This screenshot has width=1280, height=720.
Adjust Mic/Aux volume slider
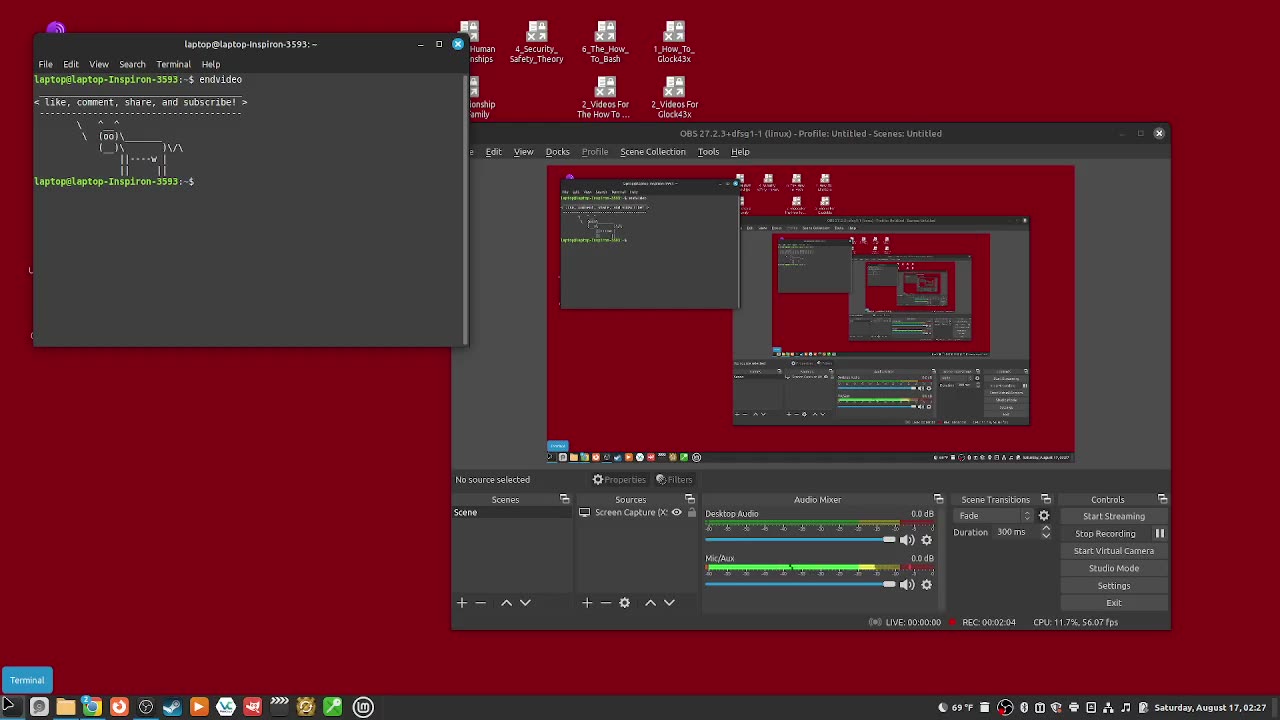800,585
